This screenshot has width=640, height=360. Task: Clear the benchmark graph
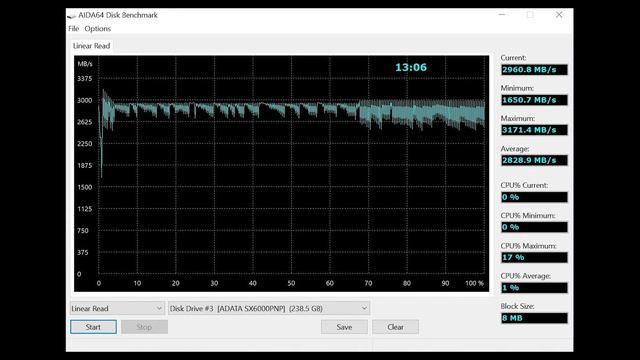(x=395, y=327)
